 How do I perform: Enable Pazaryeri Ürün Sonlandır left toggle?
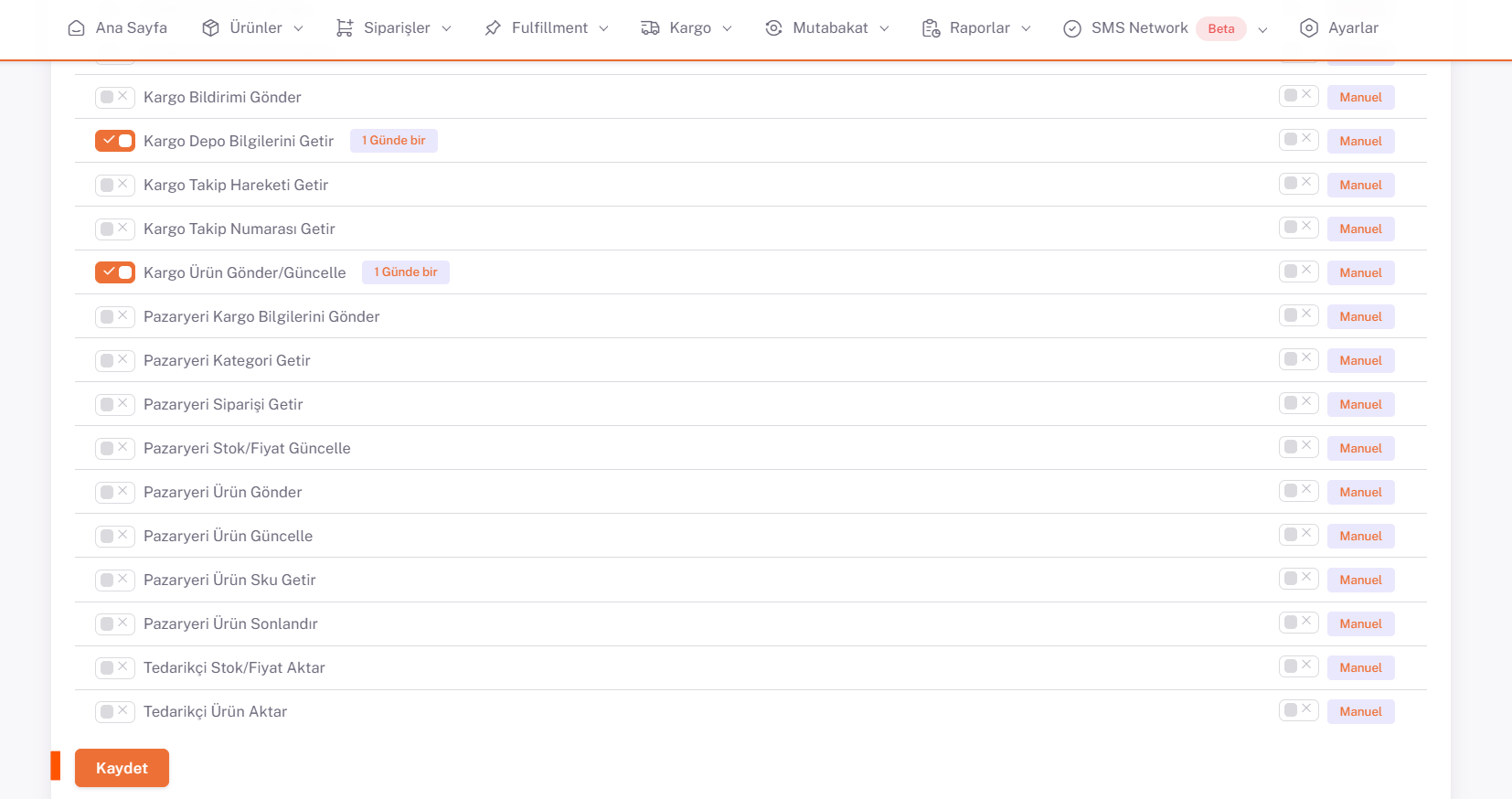115,623
